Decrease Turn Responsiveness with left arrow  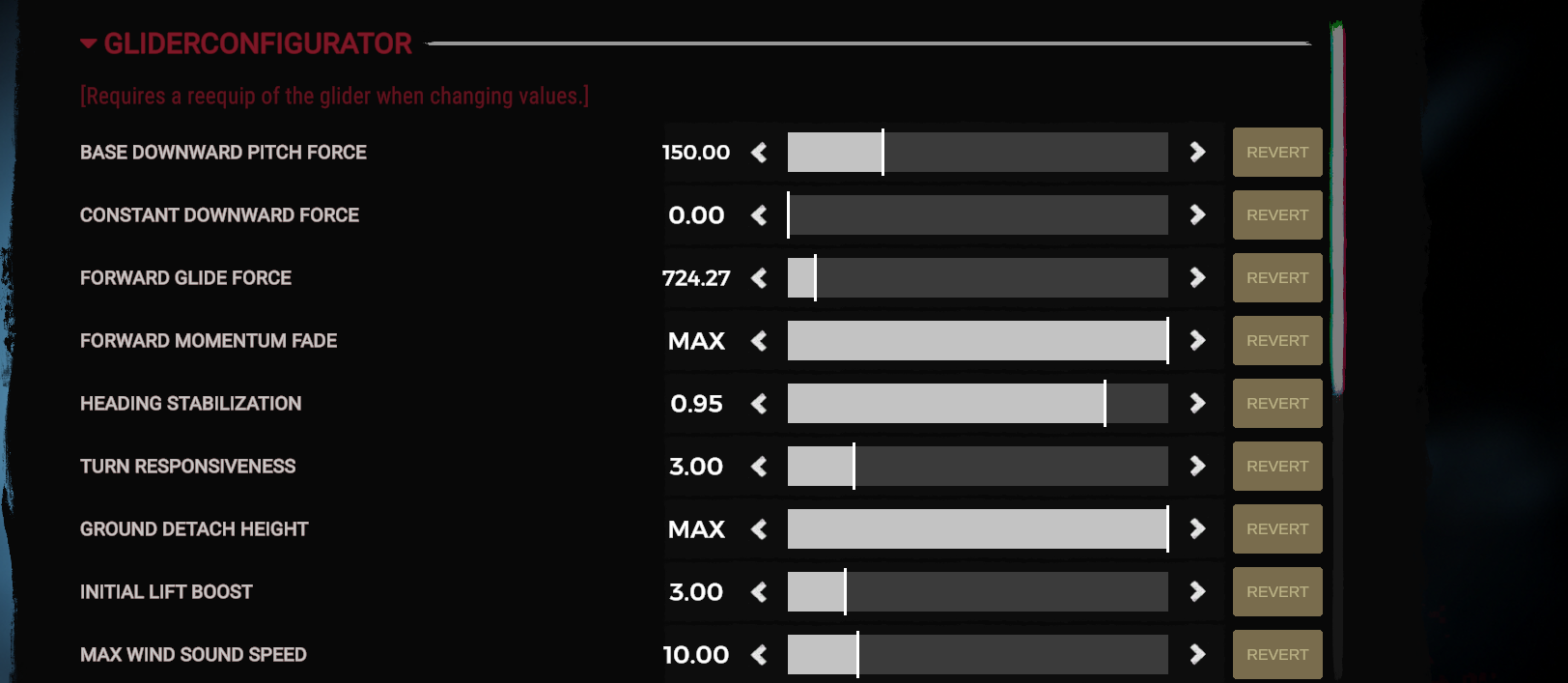click(759, 467)
